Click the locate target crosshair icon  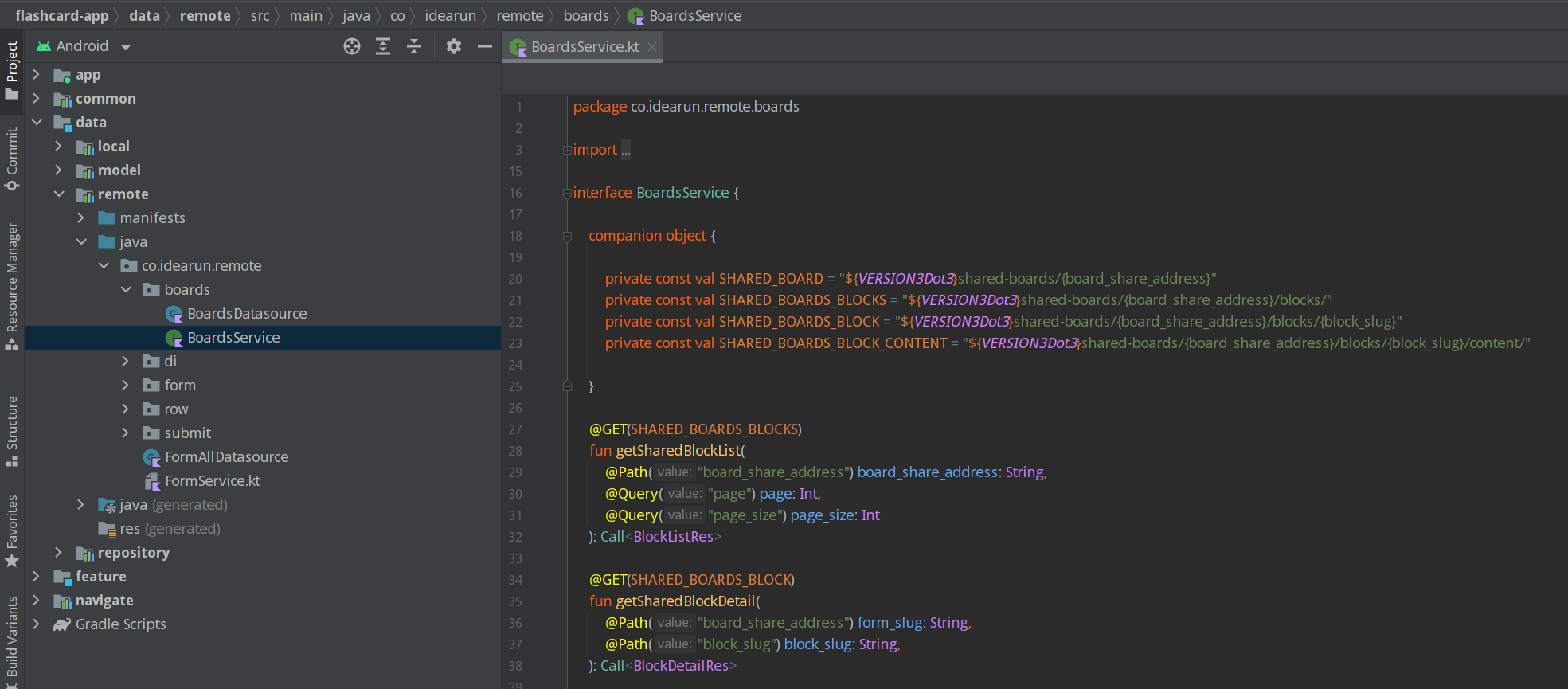[x=351, y=47]
